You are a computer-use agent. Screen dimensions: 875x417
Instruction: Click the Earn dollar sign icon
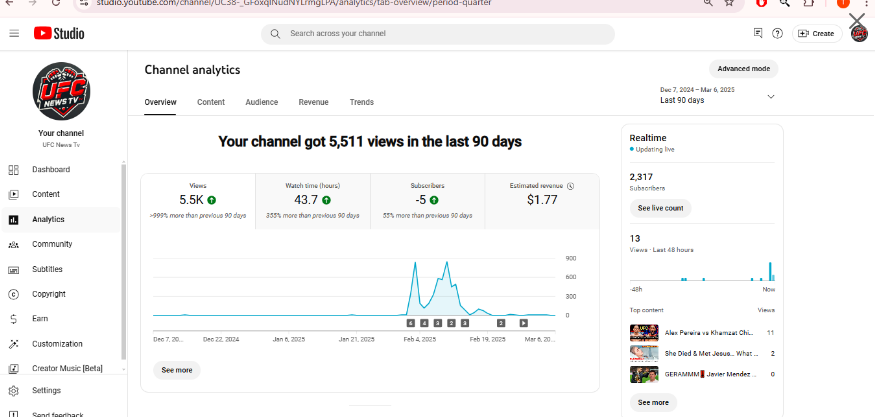click(x=13, y=319)
